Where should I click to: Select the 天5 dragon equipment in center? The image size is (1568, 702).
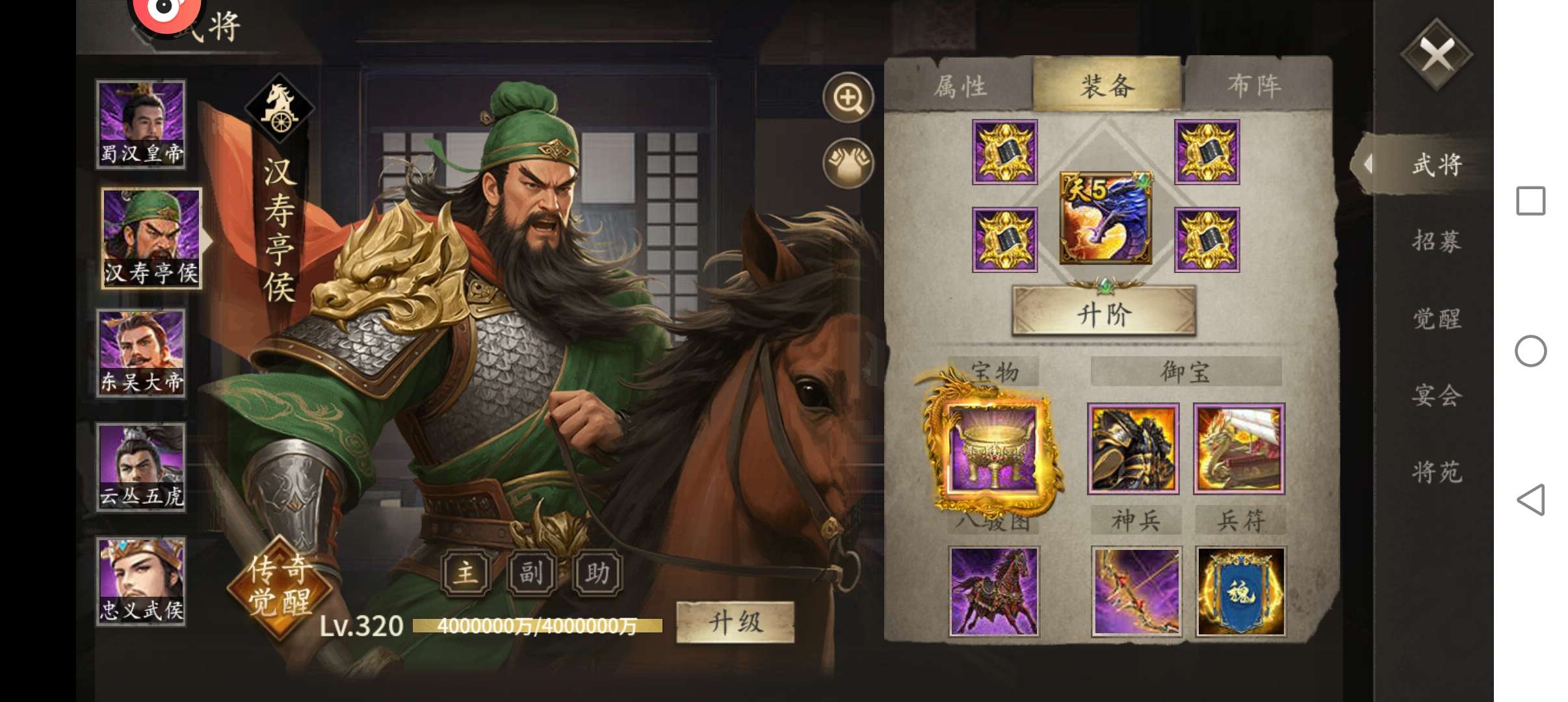1105,218
